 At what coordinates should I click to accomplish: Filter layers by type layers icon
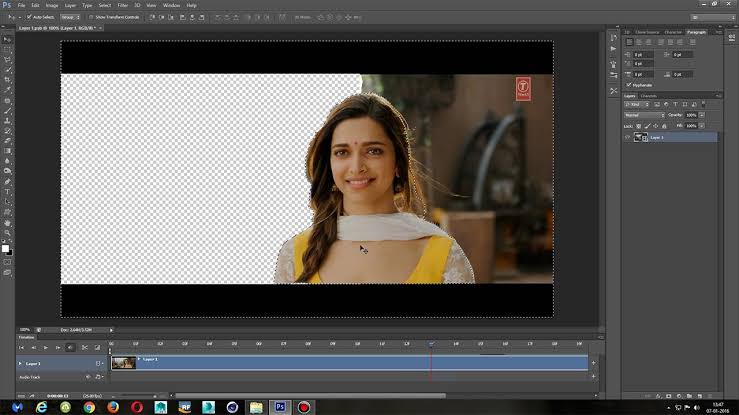[675, 105]
